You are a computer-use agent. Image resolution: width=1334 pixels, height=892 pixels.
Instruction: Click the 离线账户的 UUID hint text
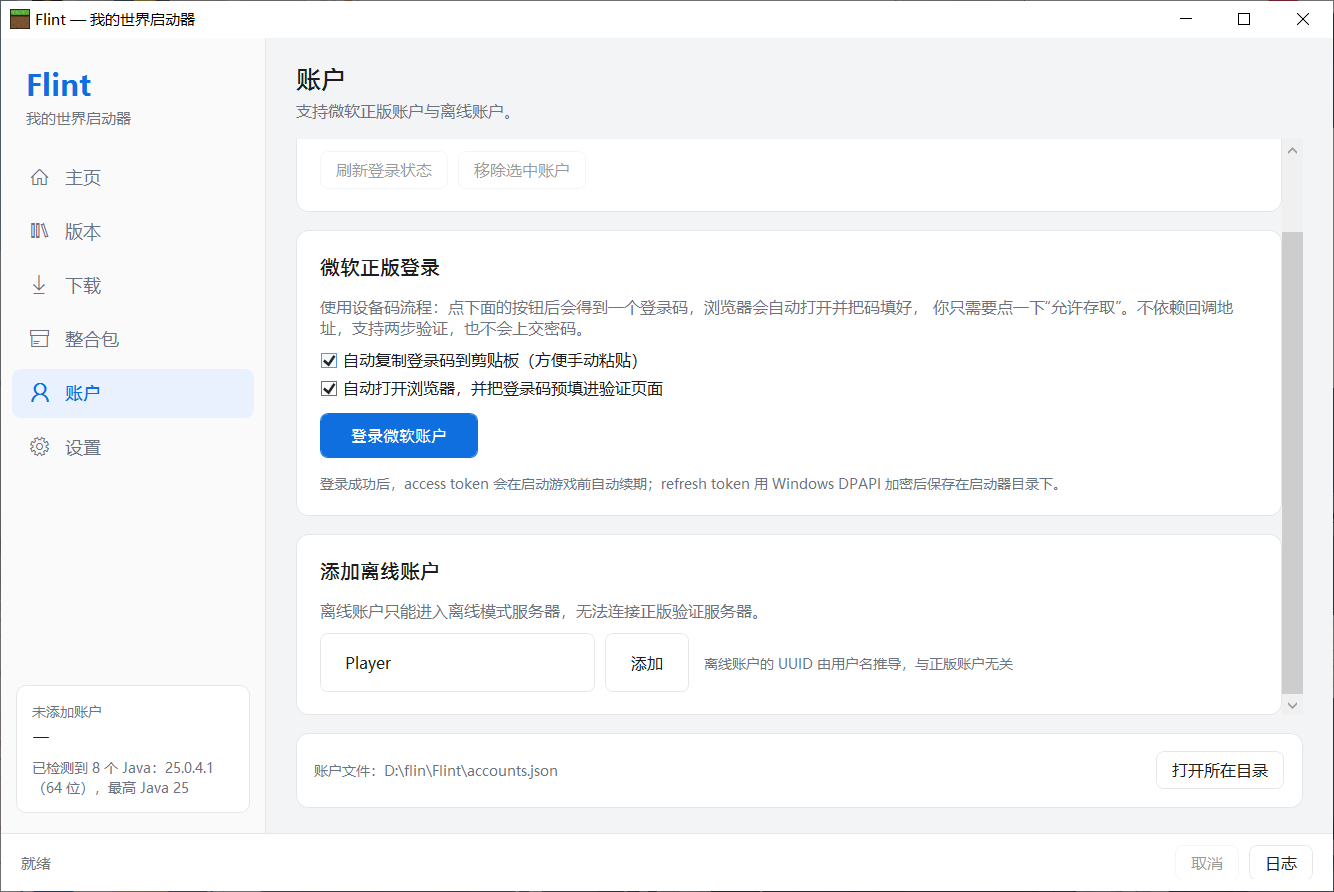859,664
